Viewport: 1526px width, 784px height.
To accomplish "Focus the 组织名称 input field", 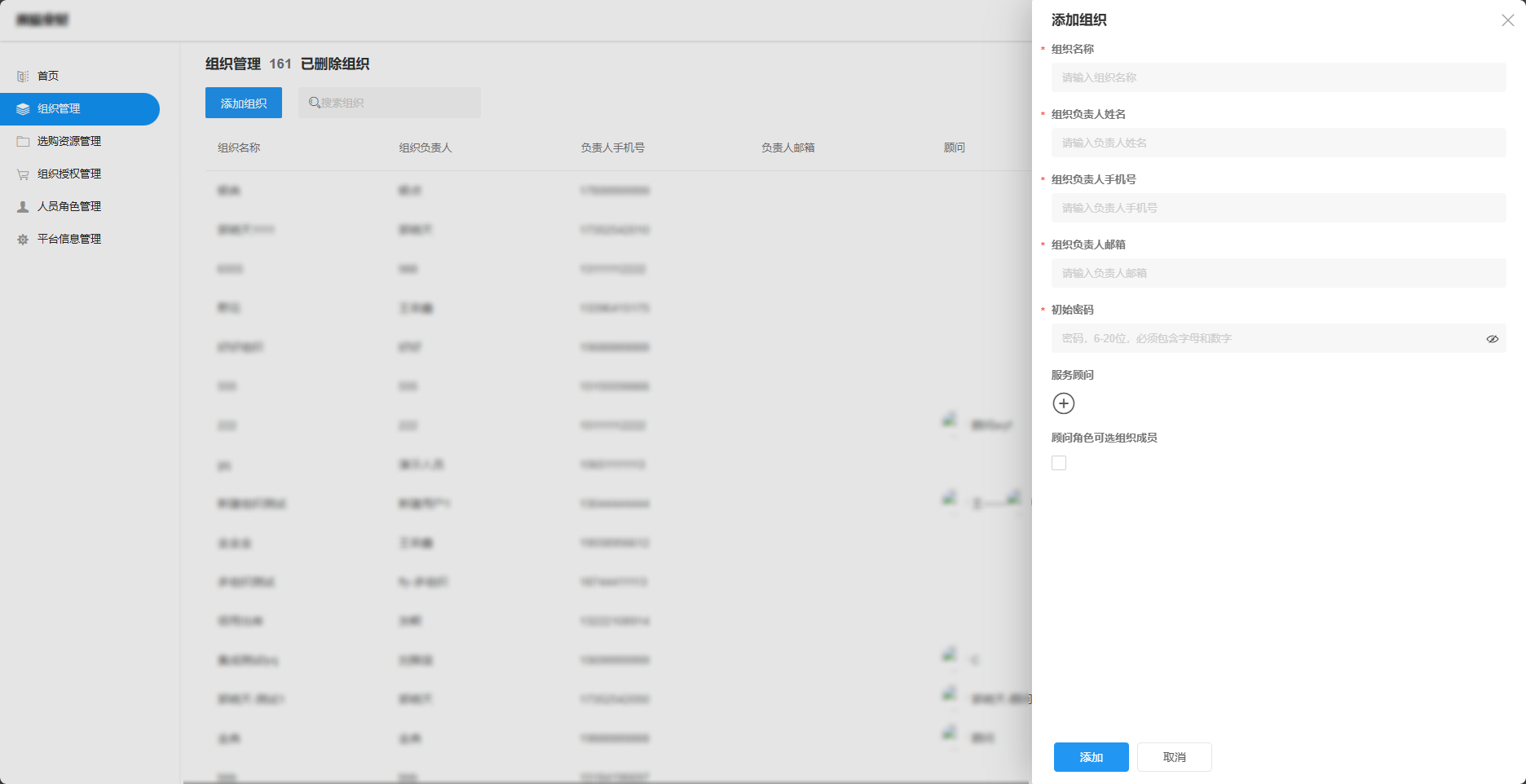I will [1278, 77].
